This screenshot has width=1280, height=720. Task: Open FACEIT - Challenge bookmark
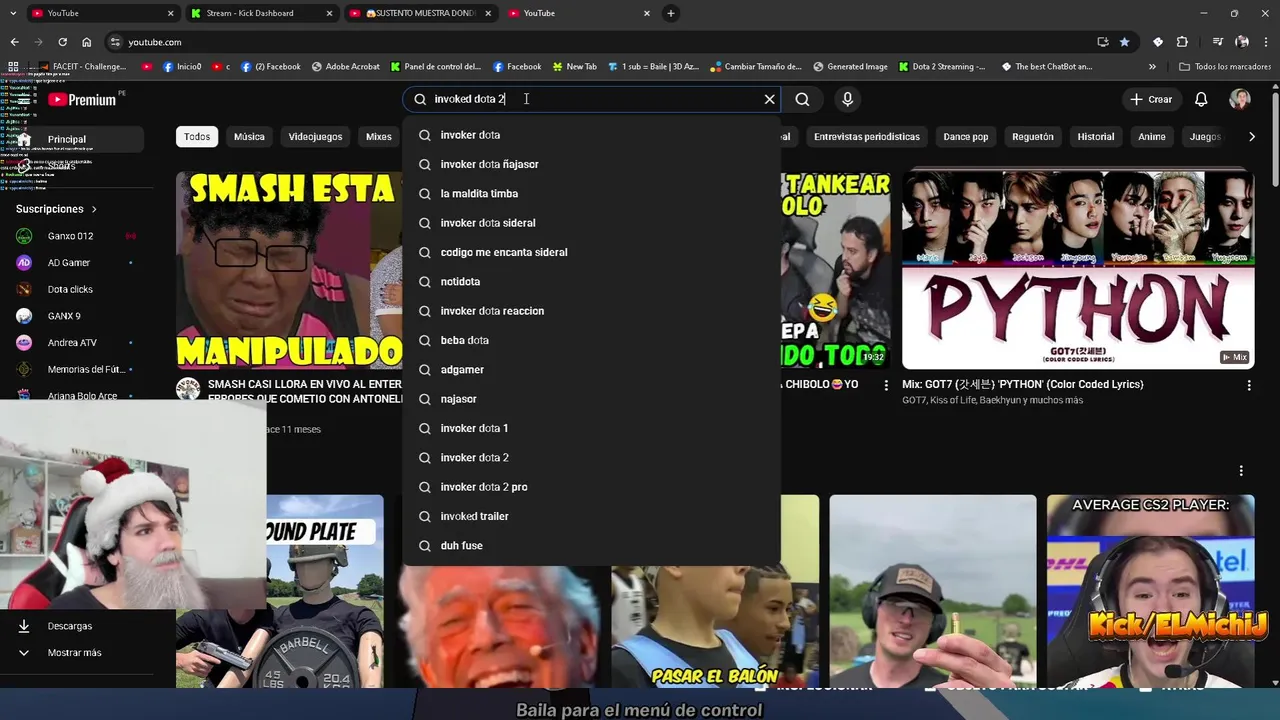coord(82,67)
